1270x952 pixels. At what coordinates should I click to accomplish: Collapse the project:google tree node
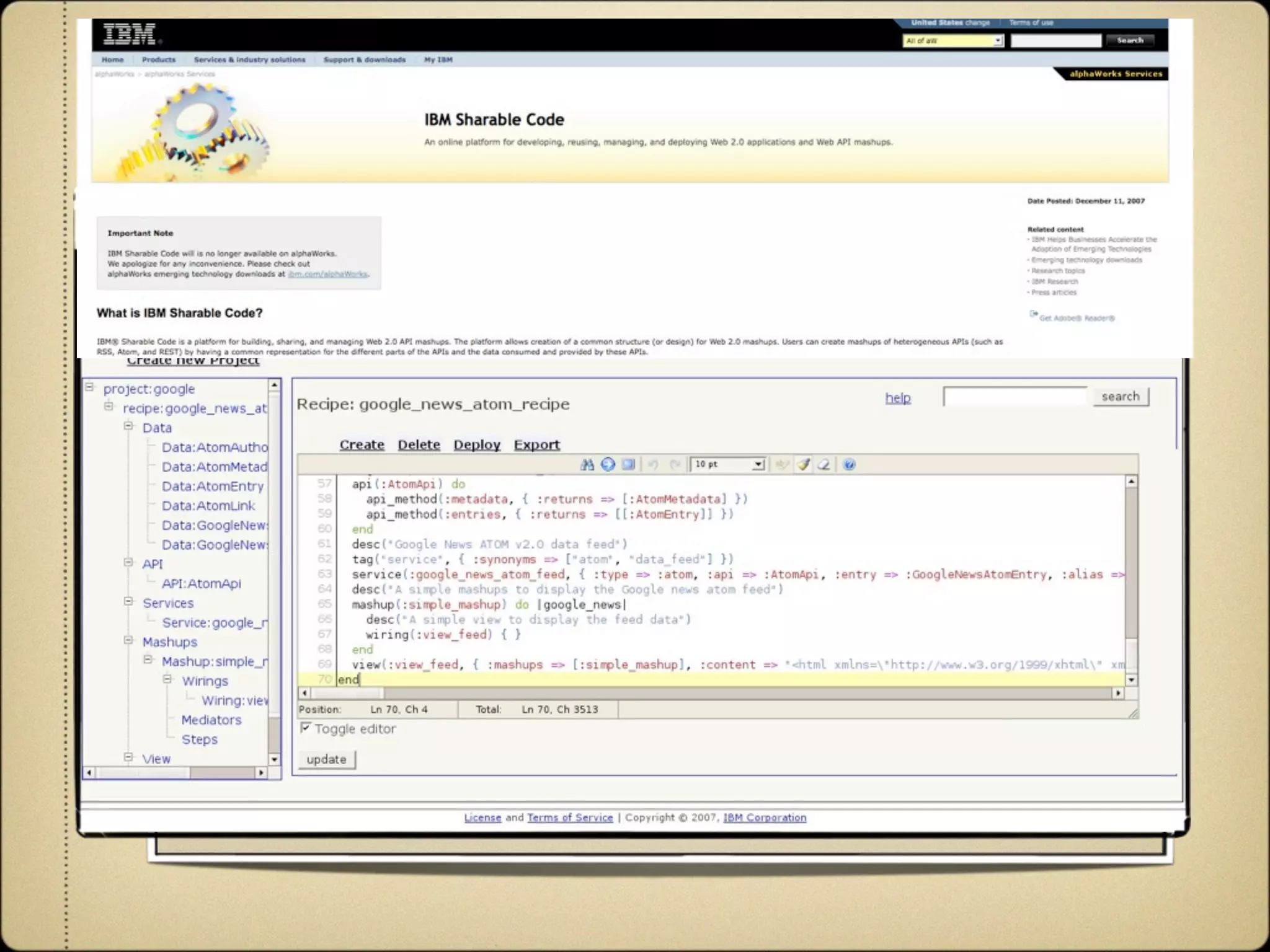(x=89, y=387)
